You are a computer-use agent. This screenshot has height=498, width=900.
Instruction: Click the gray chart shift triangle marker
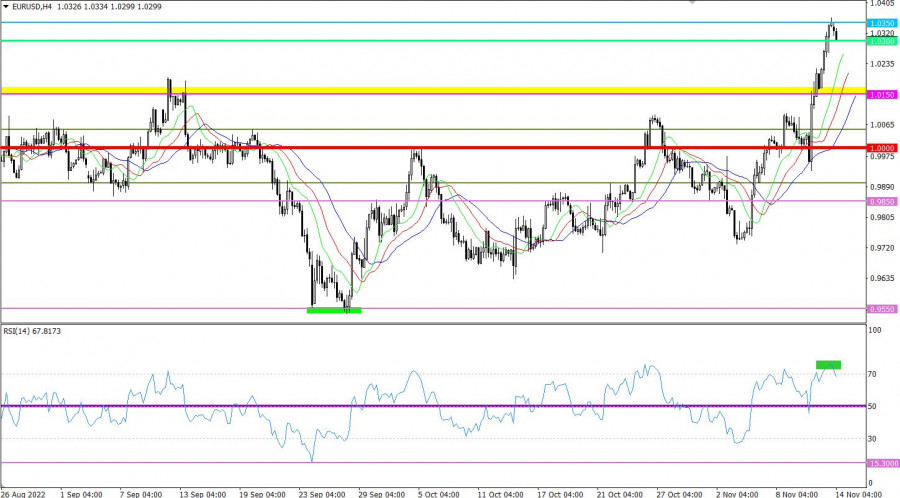(x=692, y=3)
